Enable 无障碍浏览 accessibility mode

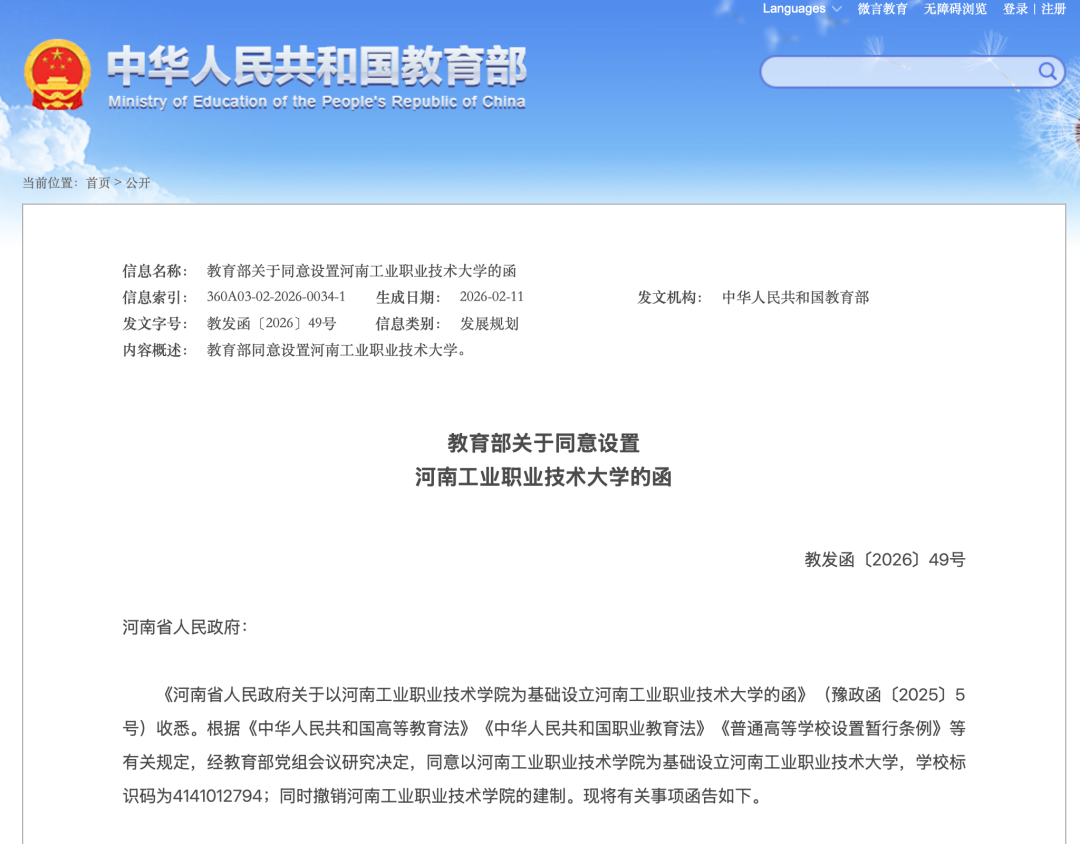click(x=955, y=9)
